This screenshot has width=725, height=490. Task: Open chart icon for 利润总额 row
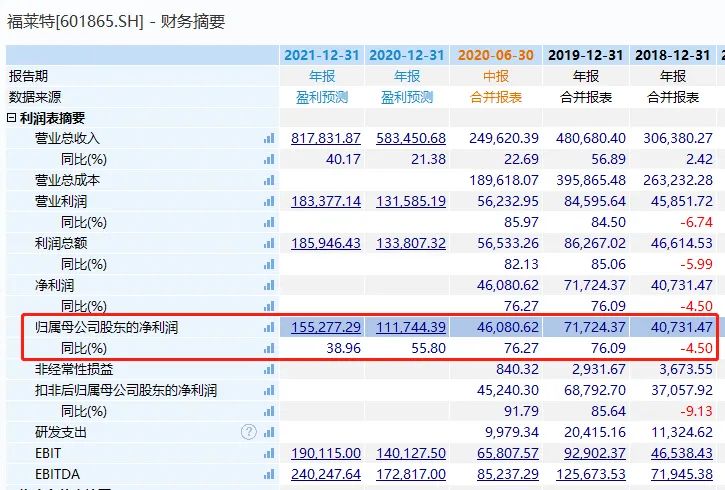pos(269,243)
